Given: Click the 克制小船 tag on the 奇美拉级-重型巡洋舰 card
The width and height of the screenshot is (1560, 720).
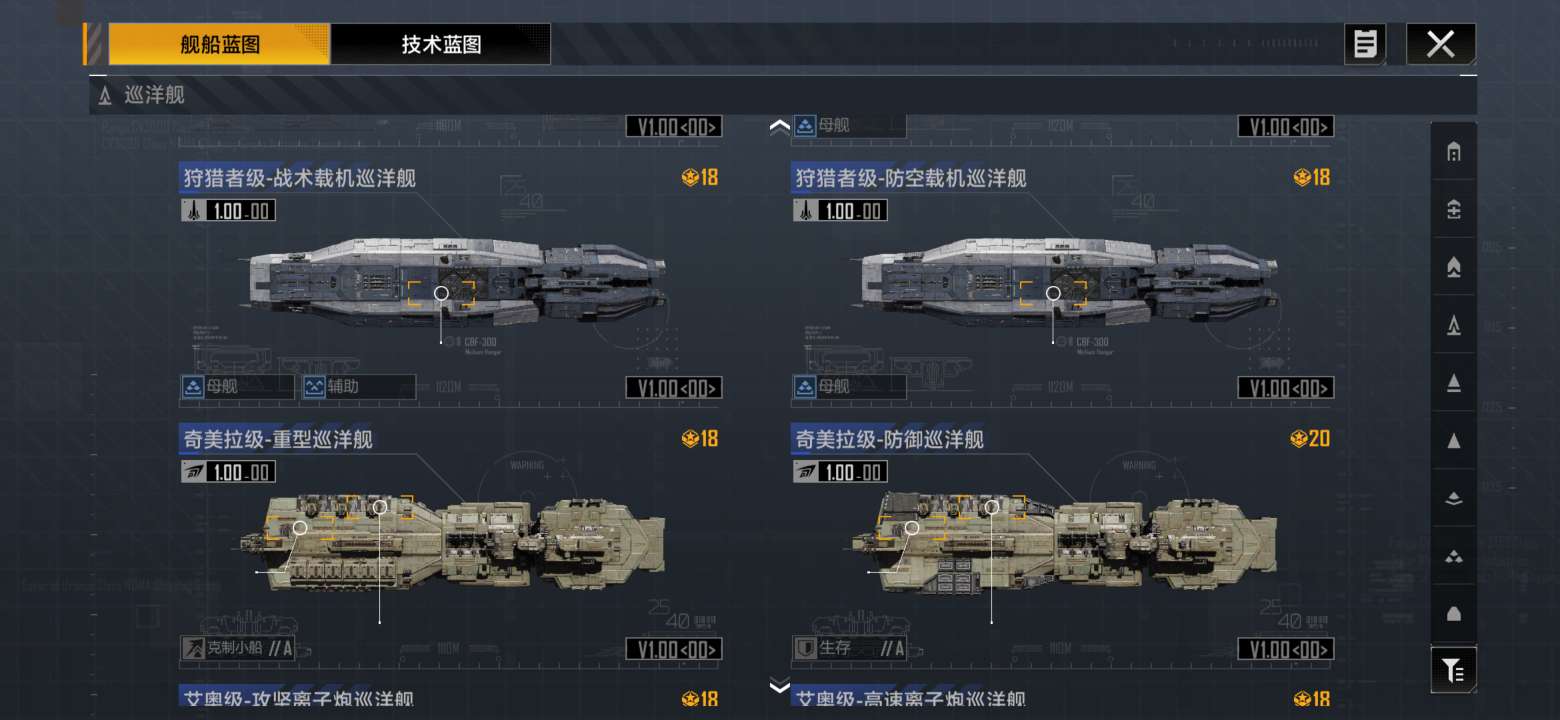Looking at the screenshot, I should click(239, 648).
